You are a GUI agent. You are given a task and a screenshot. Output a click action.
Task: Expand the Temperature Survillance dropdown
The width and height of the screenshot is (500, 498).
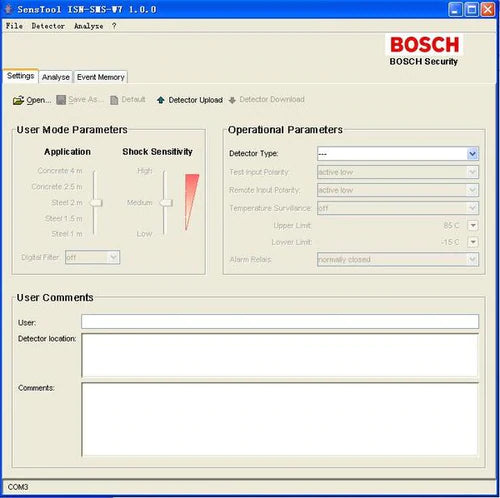pos(472,208)
